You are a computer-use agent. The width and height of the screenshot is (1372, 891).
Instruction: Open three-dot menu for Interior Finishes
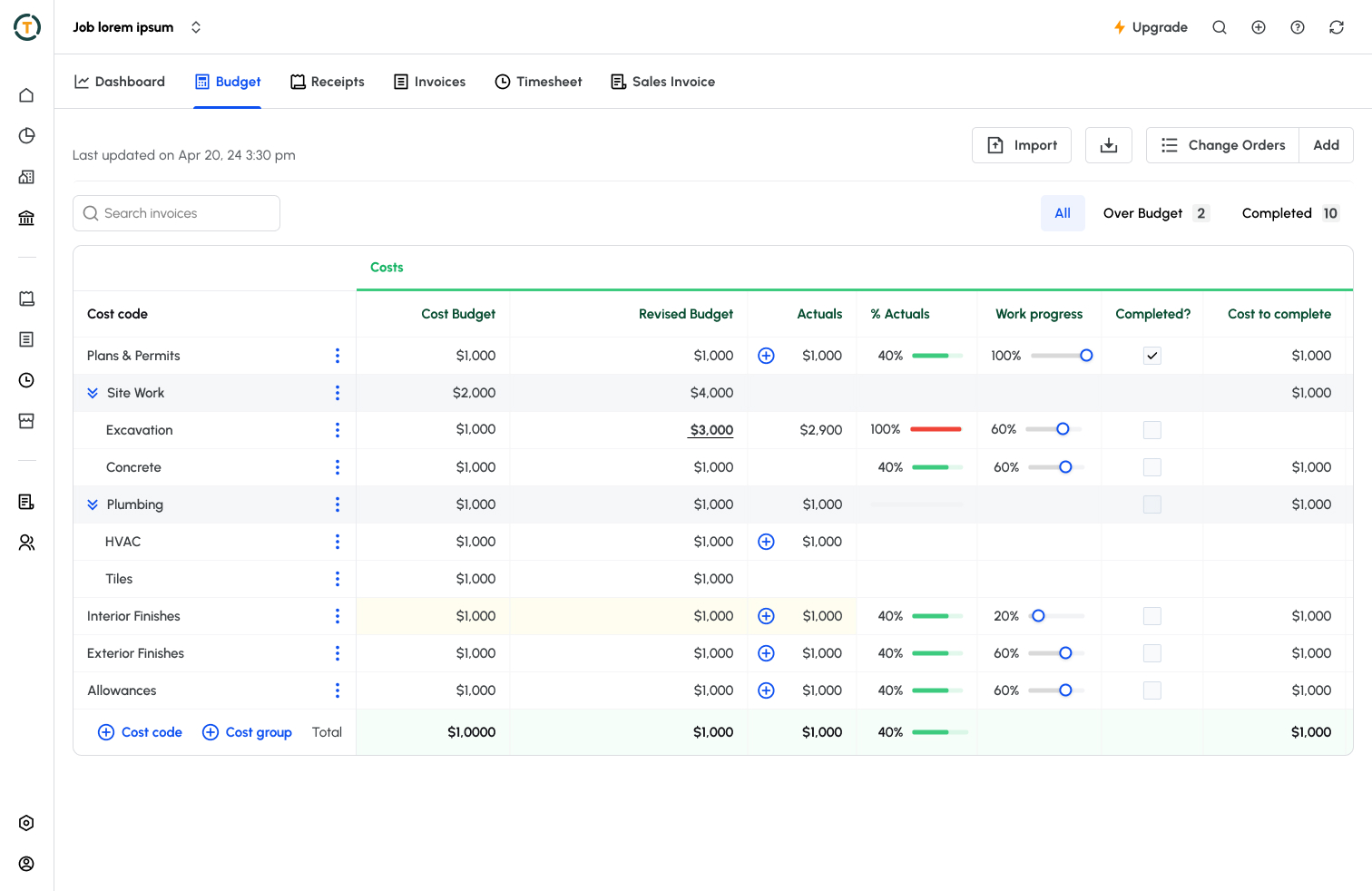click(x=338, y=616)
